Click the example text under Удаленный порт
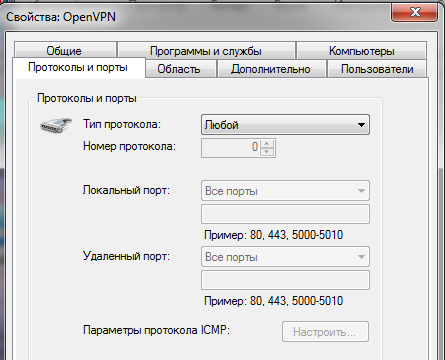This screenshot has width=445, height=360. (273, 301)
